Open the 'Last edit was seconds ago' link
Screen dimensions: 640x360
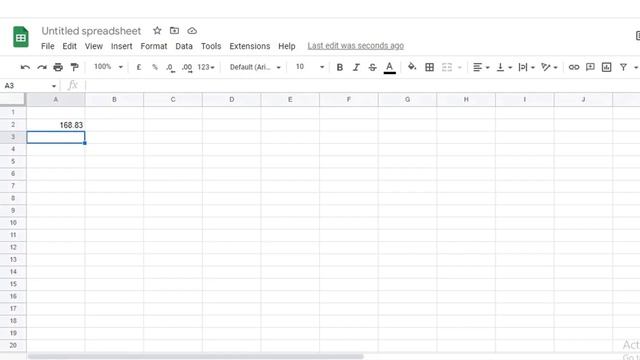click(356, 46)
